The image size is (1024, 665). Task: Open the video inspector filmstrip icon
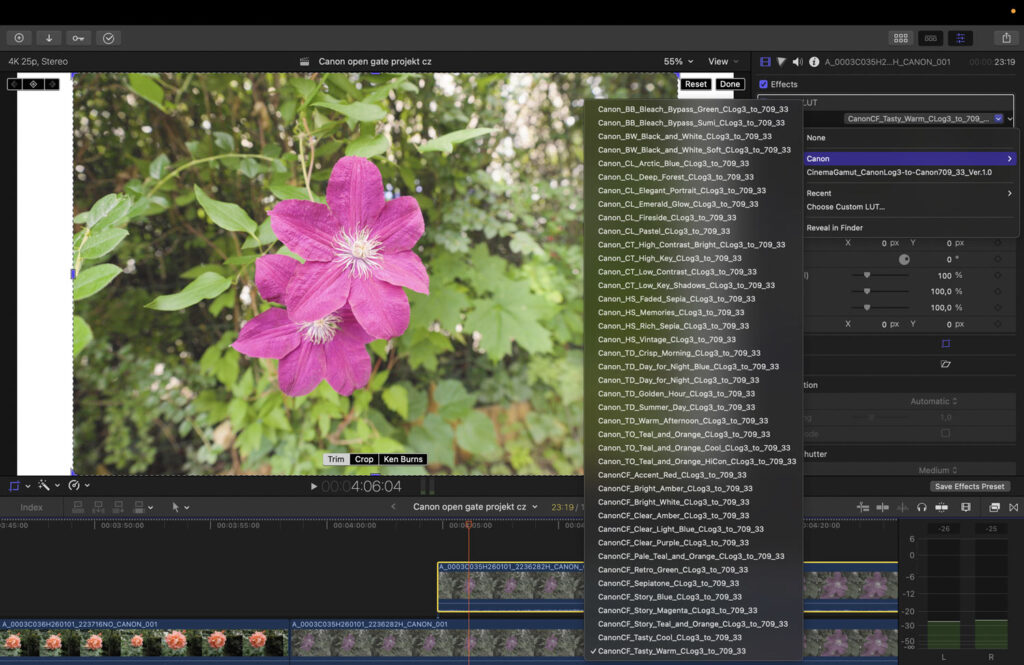point(765,61)
